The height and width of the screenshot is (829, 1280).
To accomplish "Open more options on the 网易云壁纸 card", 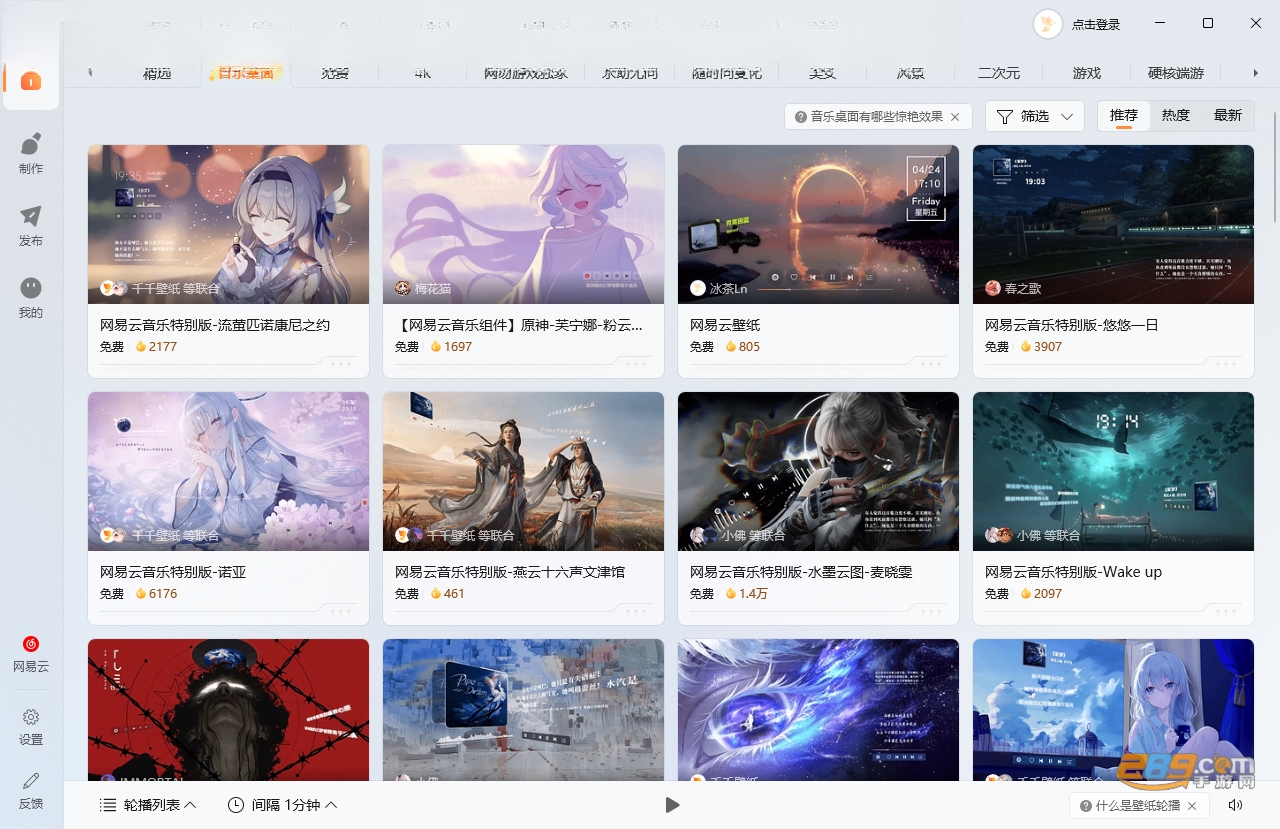I will coord(931,364).
